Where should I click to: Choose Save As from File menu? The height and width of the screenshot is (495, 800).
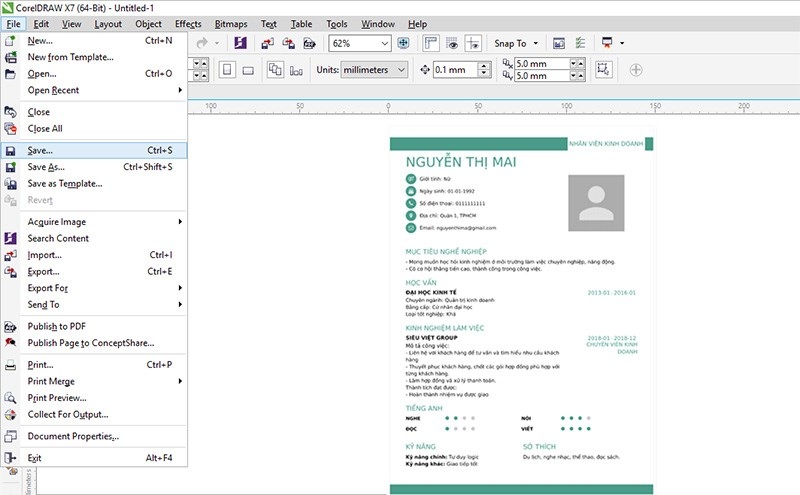click(46, 167)
